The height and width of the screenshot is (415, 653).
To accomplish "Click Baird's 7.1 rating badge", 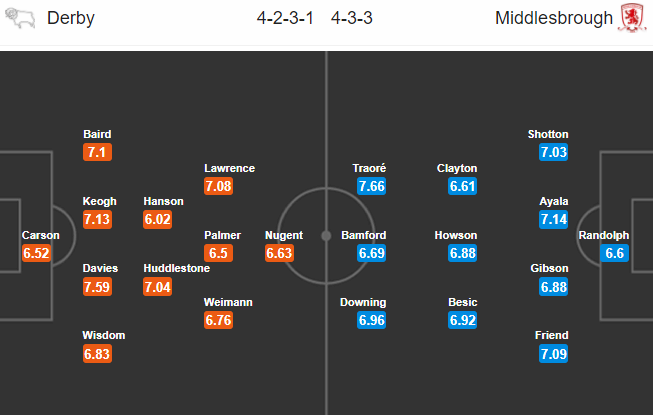I will coord(98,153).
